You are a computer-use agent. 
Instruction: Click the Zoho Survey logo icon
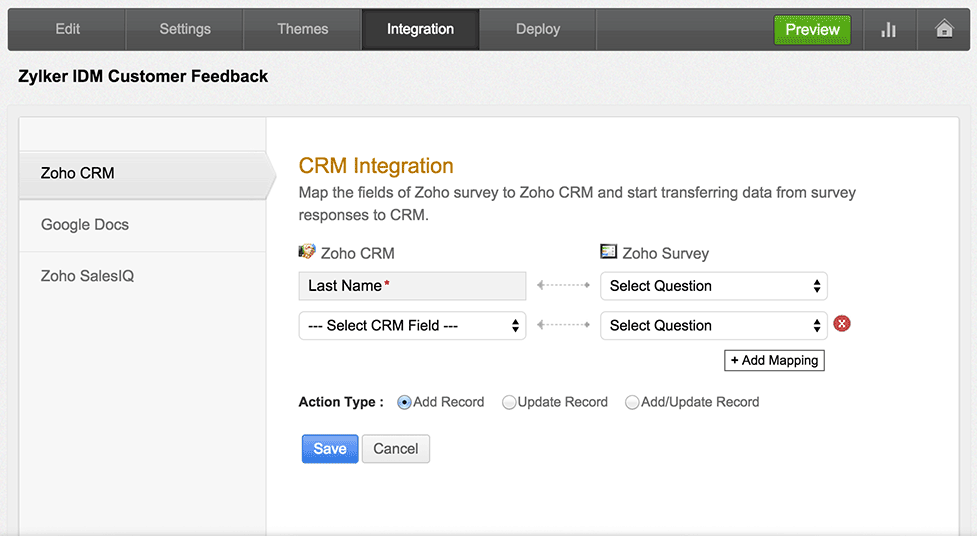608,251
